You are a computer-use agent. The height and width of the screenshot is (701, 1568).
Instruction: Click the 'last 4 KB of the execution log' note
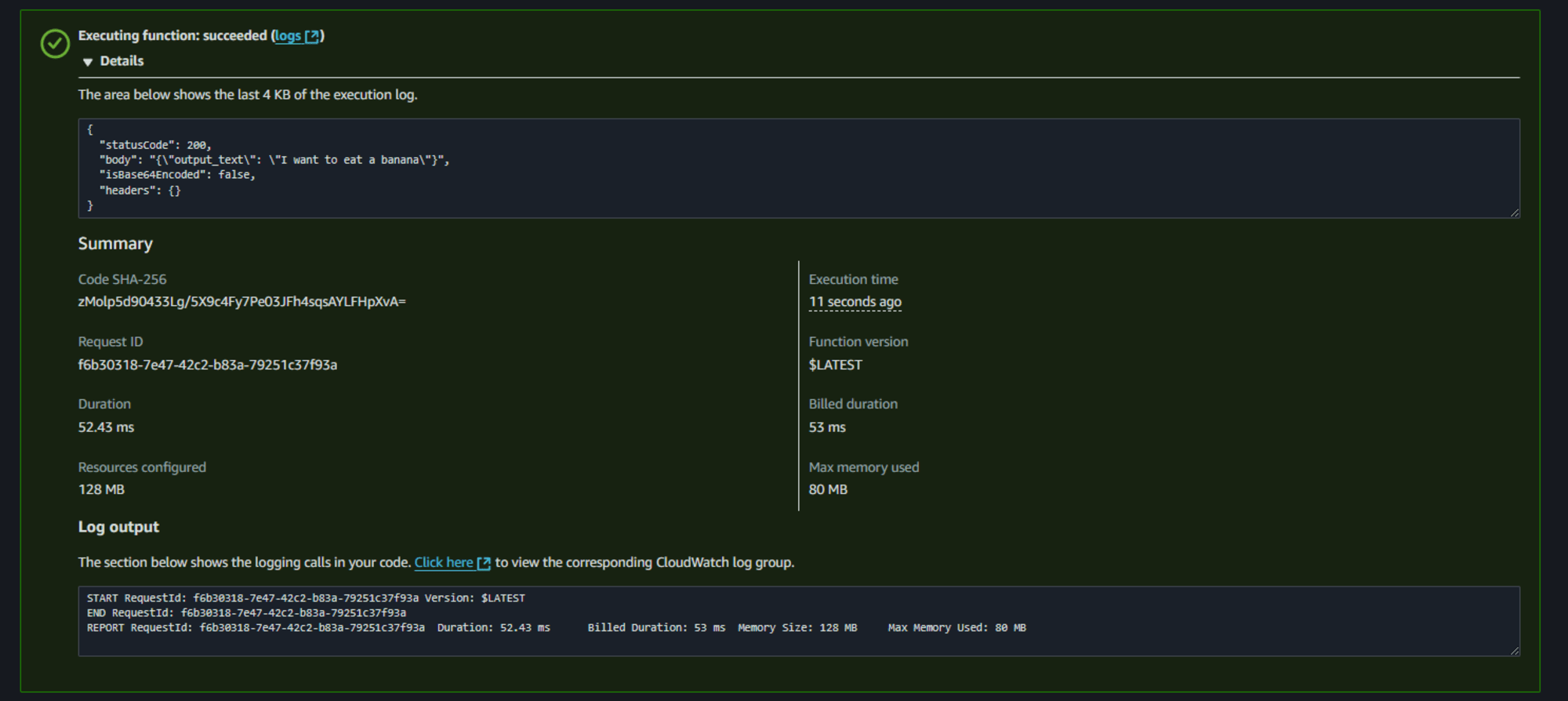pos(248,95)
